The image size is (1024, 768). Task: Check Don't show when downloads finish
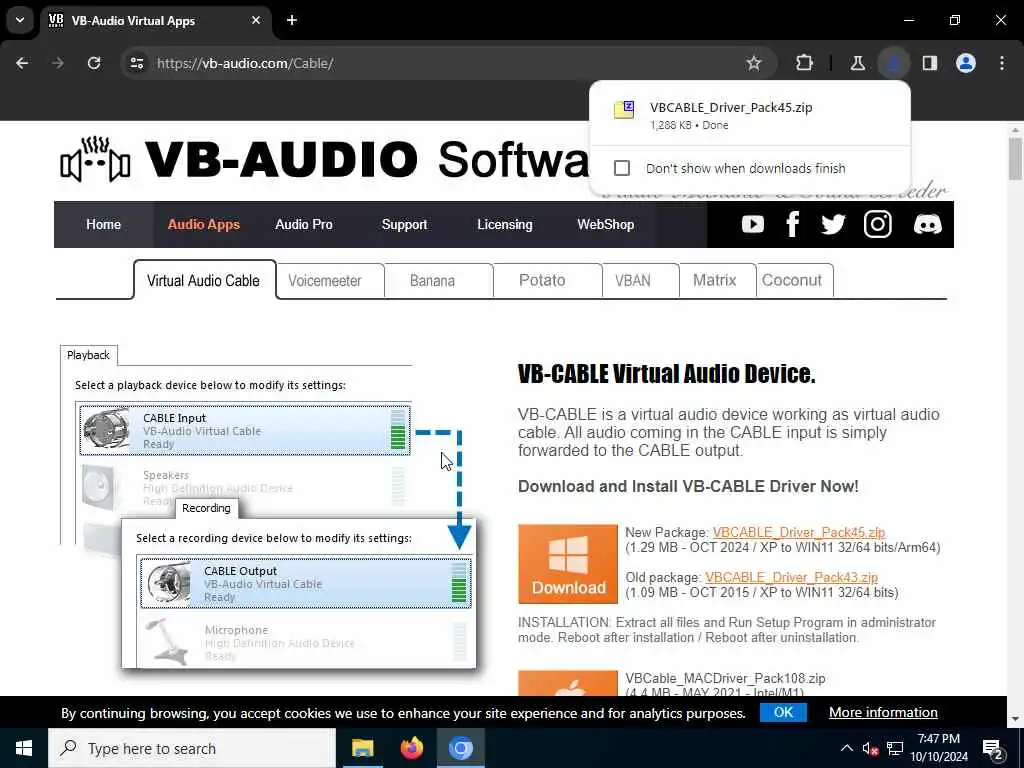click(622, 168)
